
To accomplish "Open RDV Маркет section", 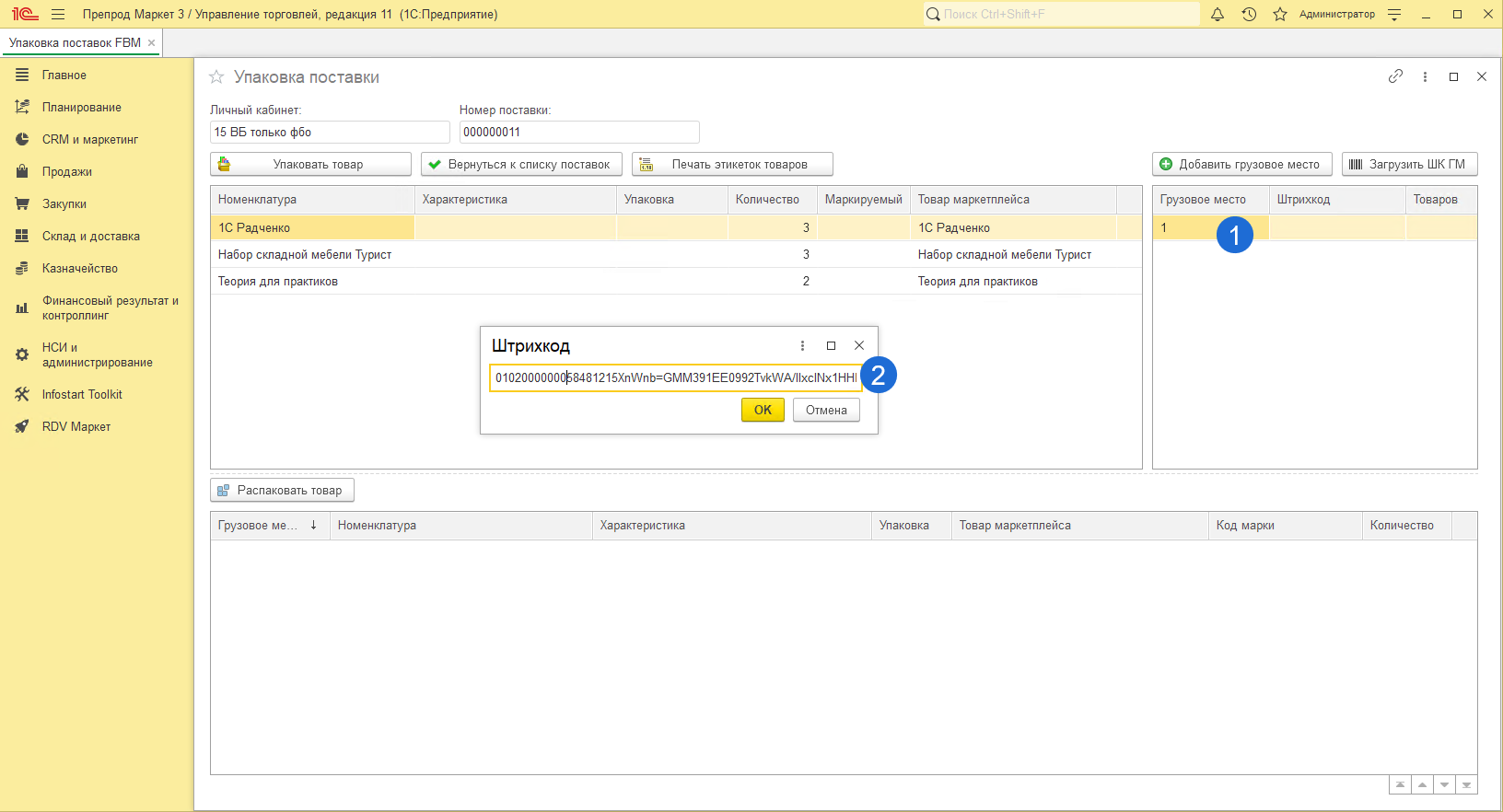I will click(x=76, y=426).
